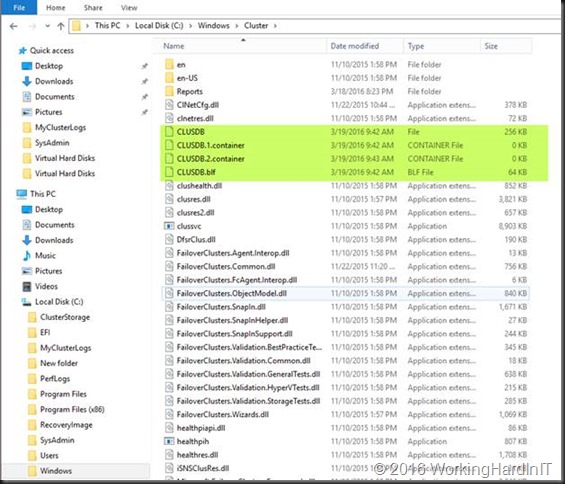Open the View ribbon tab

129,8
